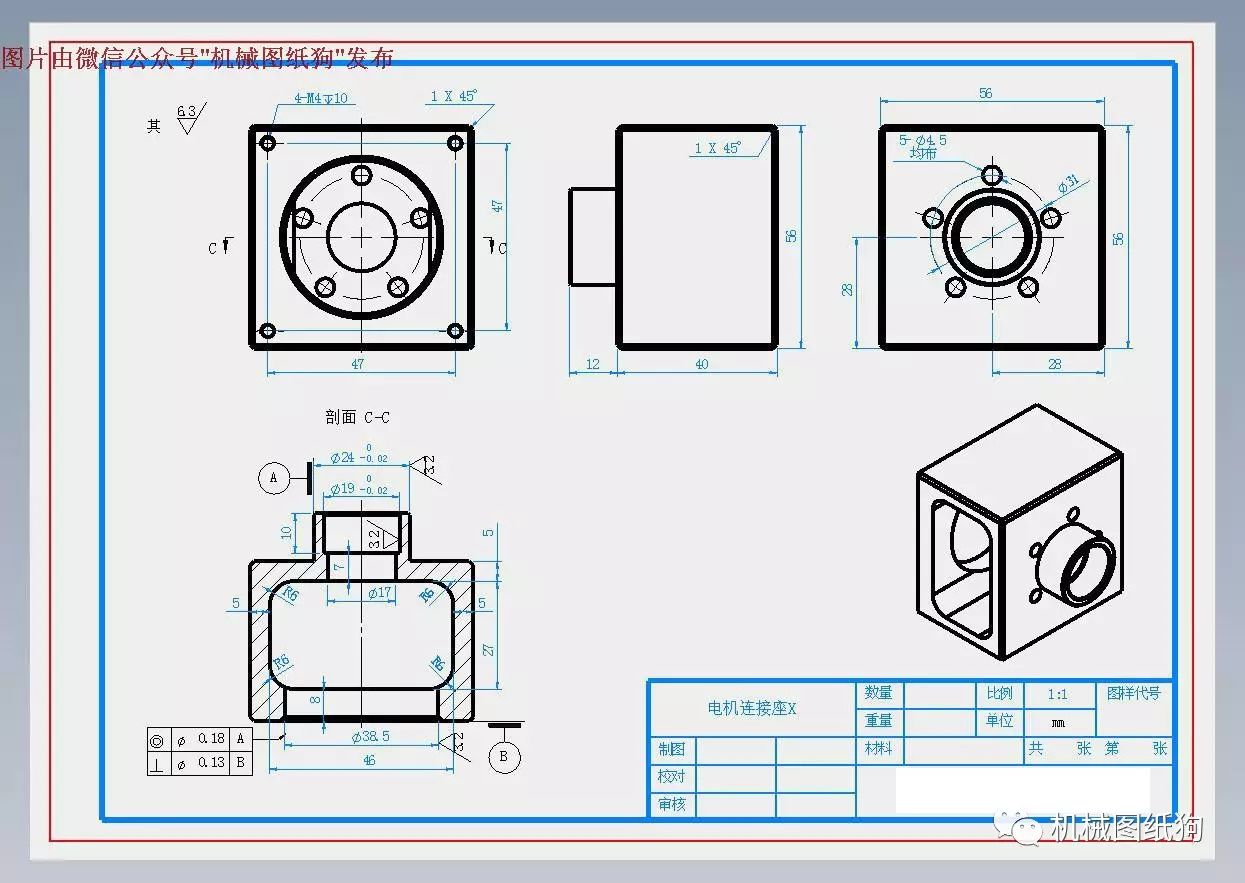Select the 'Φ38.5' opening dimension
The width and height of the screenshot is (1245, 883).
coord(371,736)
